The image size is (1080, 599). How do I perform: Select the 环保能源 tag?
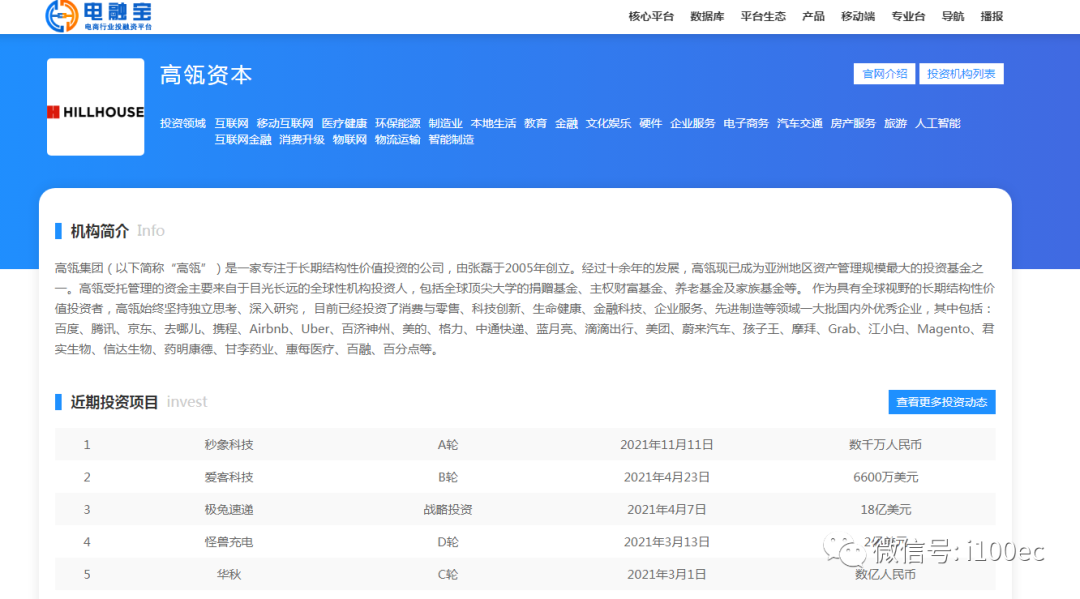pyautogui.click(x=397, y=123)
